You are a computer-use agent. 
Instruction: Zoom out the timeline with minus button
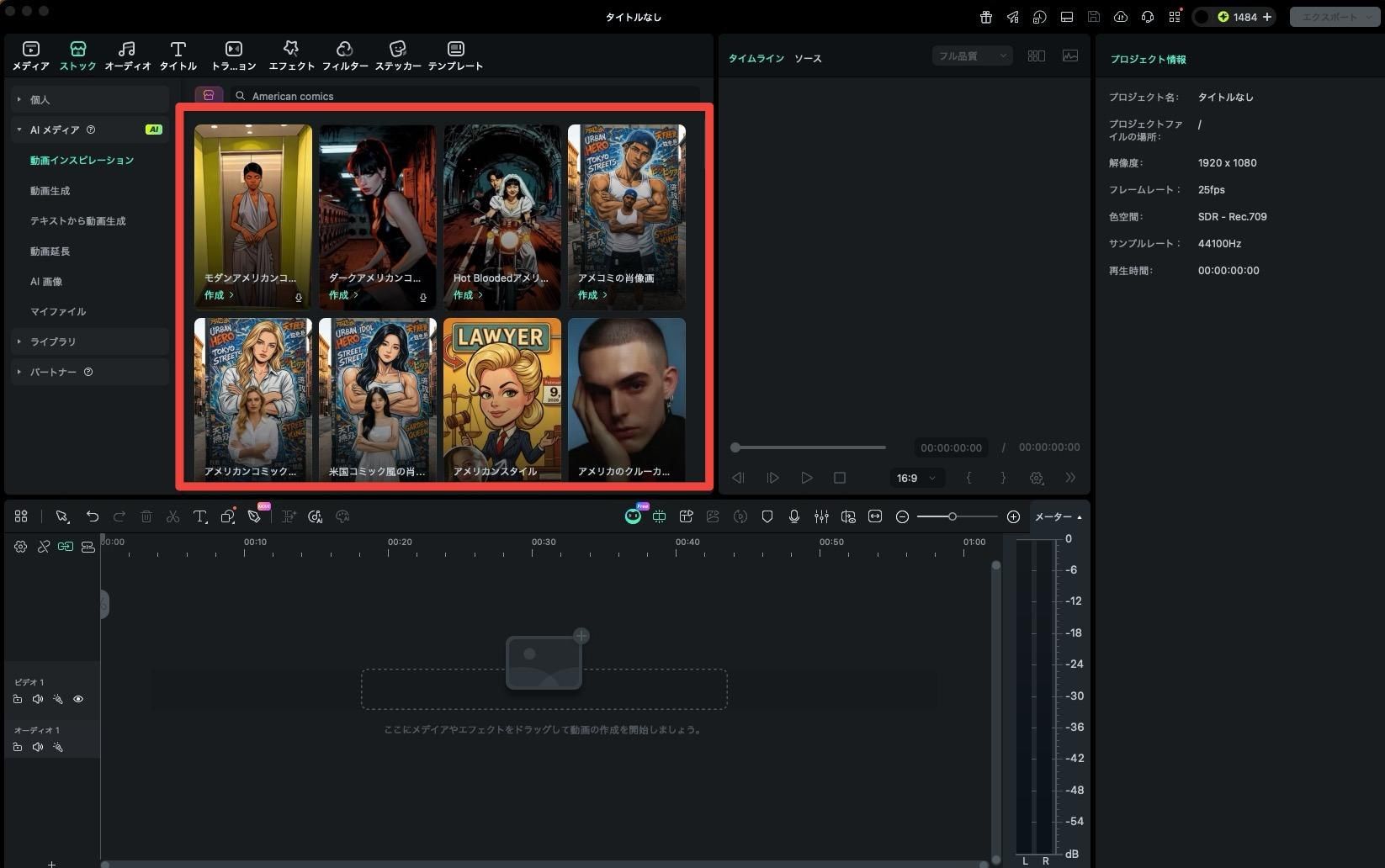coord(902,516)
